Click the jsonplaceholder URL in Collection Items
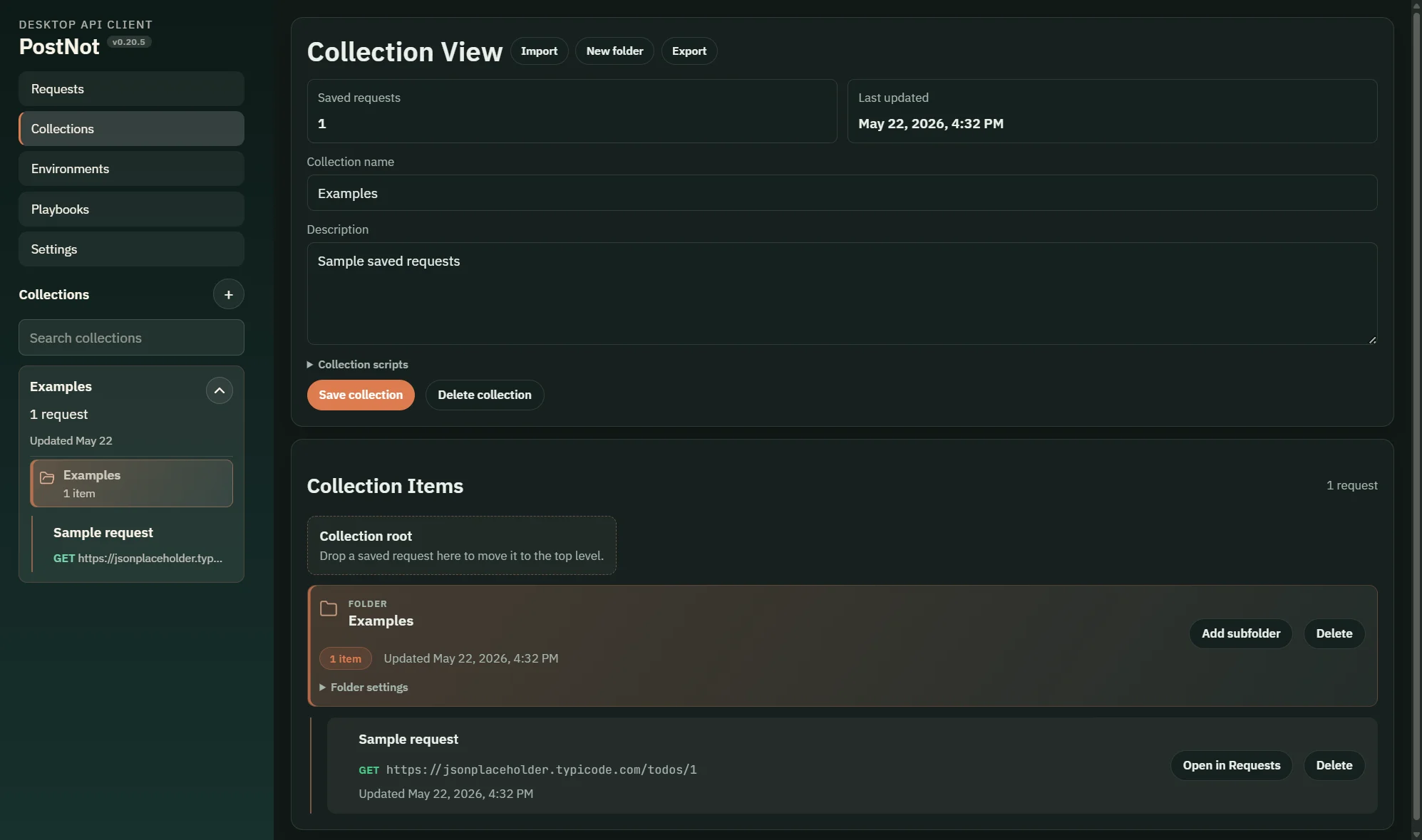The width and height of the screenshot is (1422, 840). tap(541, 769)
